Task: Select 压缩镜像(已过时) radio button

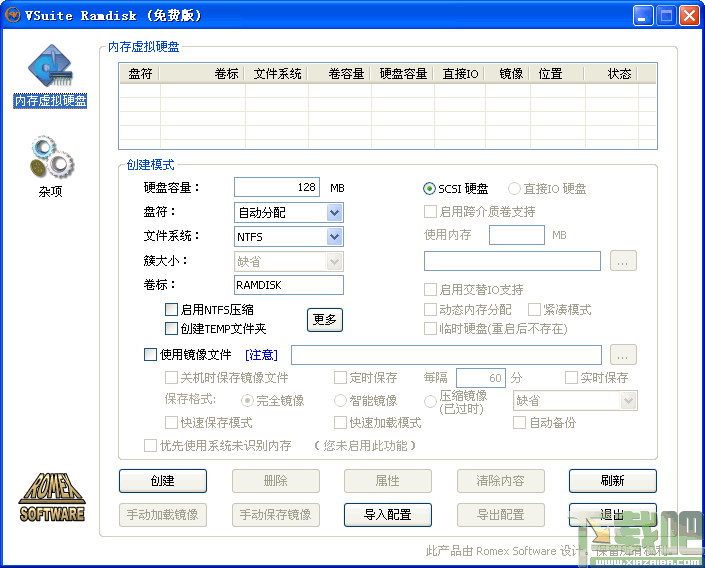Action: coord(430,401)
